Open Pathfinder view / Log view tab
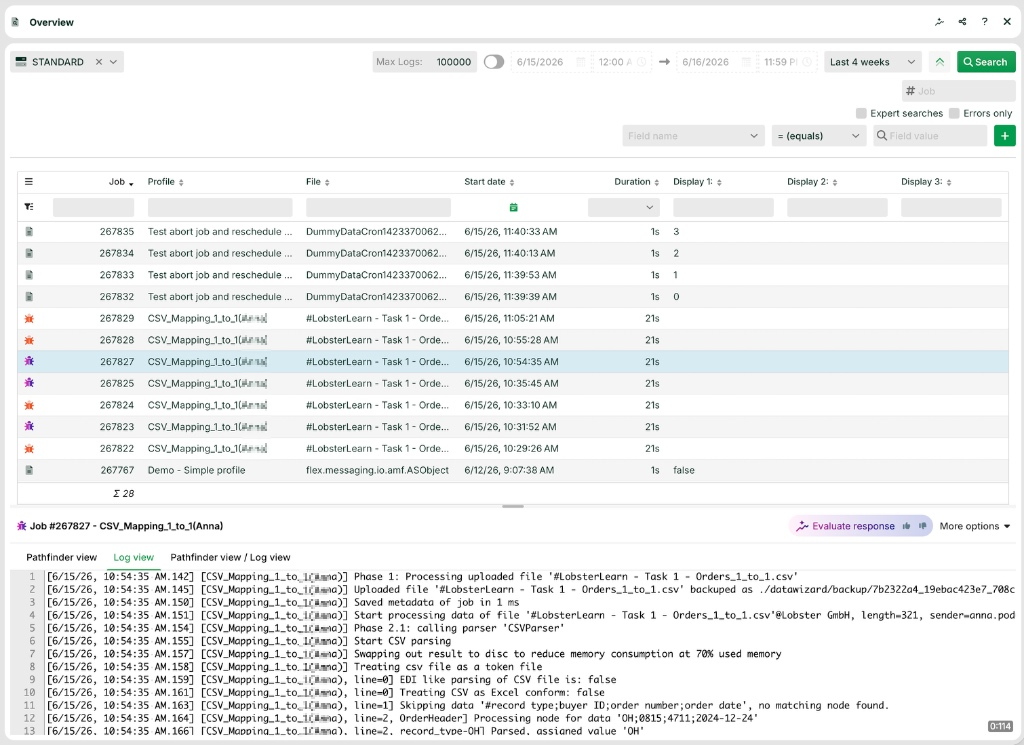Screen dimensions: 1024x745 pos(230,557)
